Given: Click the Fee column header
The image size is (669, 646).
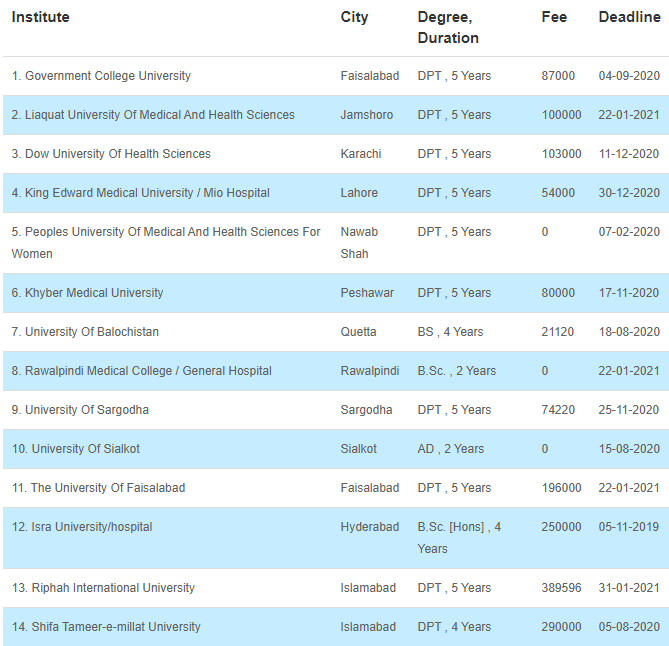Looking at the screenshot, I should (x=554, y=17).
